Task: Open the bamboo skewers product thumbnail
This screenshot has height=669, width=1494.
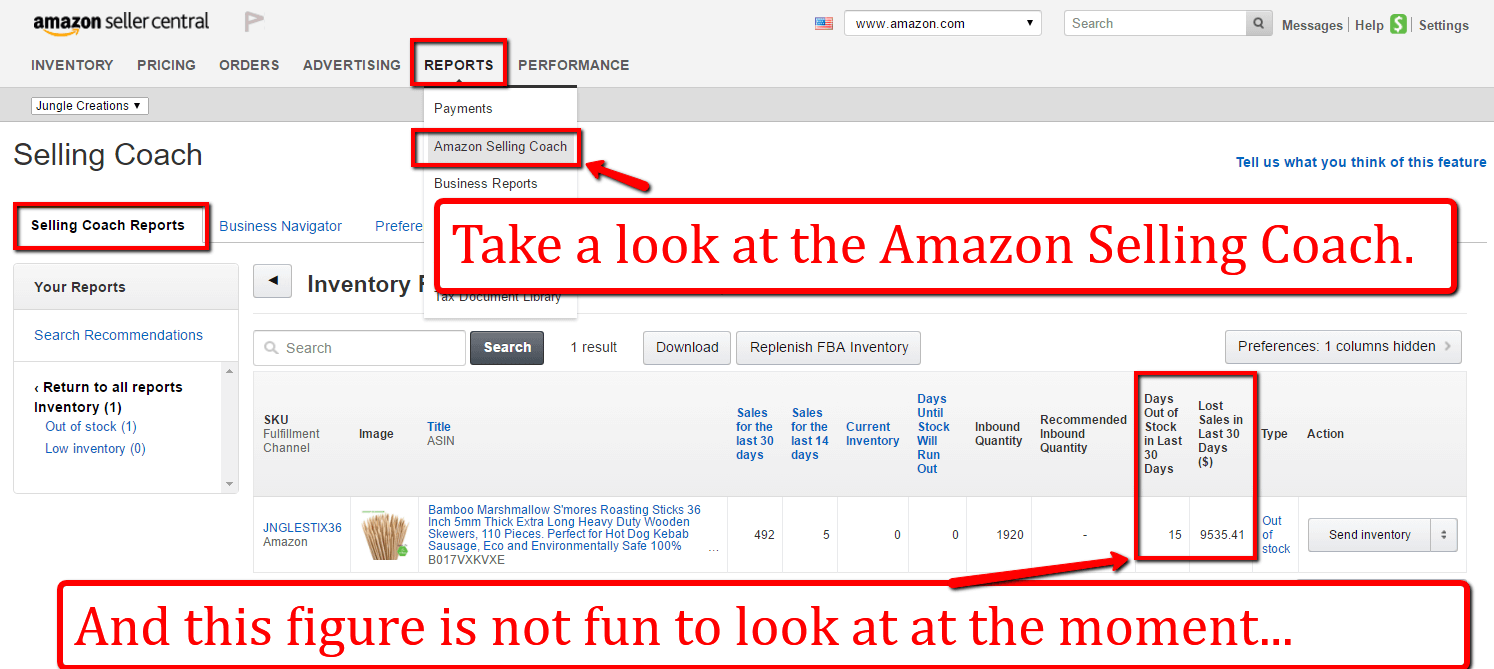Action: (385, 535)
